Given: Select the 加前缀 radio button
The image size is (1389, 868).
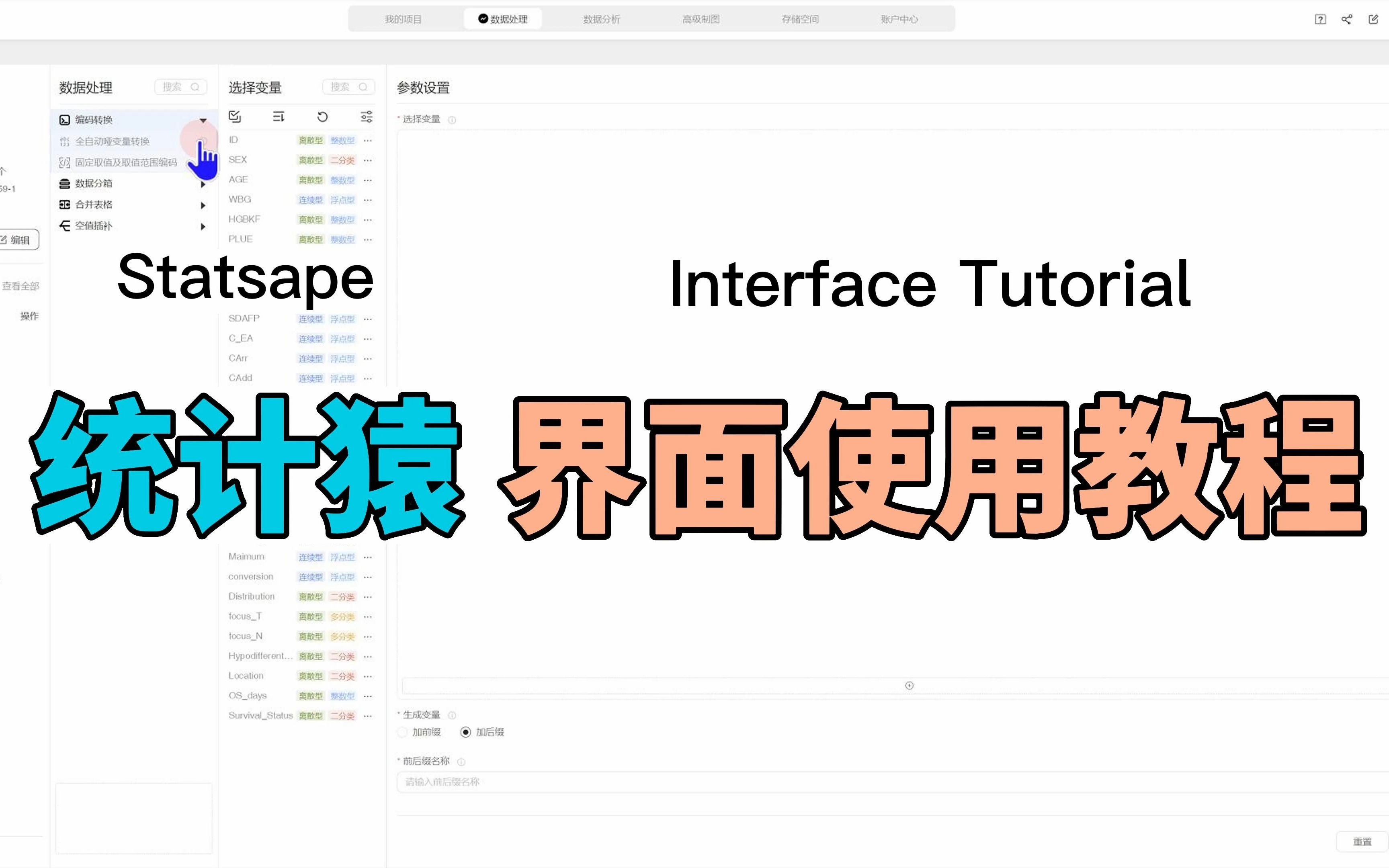Looking at the screenshot, I should pyautogui.click(x=402, y=732).
